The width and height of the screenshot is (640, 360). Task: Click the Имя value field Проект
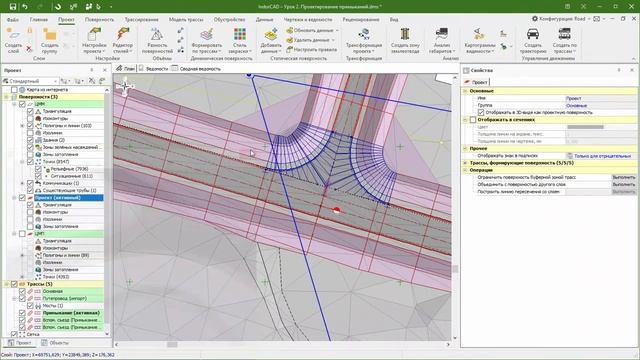[601, 98]
